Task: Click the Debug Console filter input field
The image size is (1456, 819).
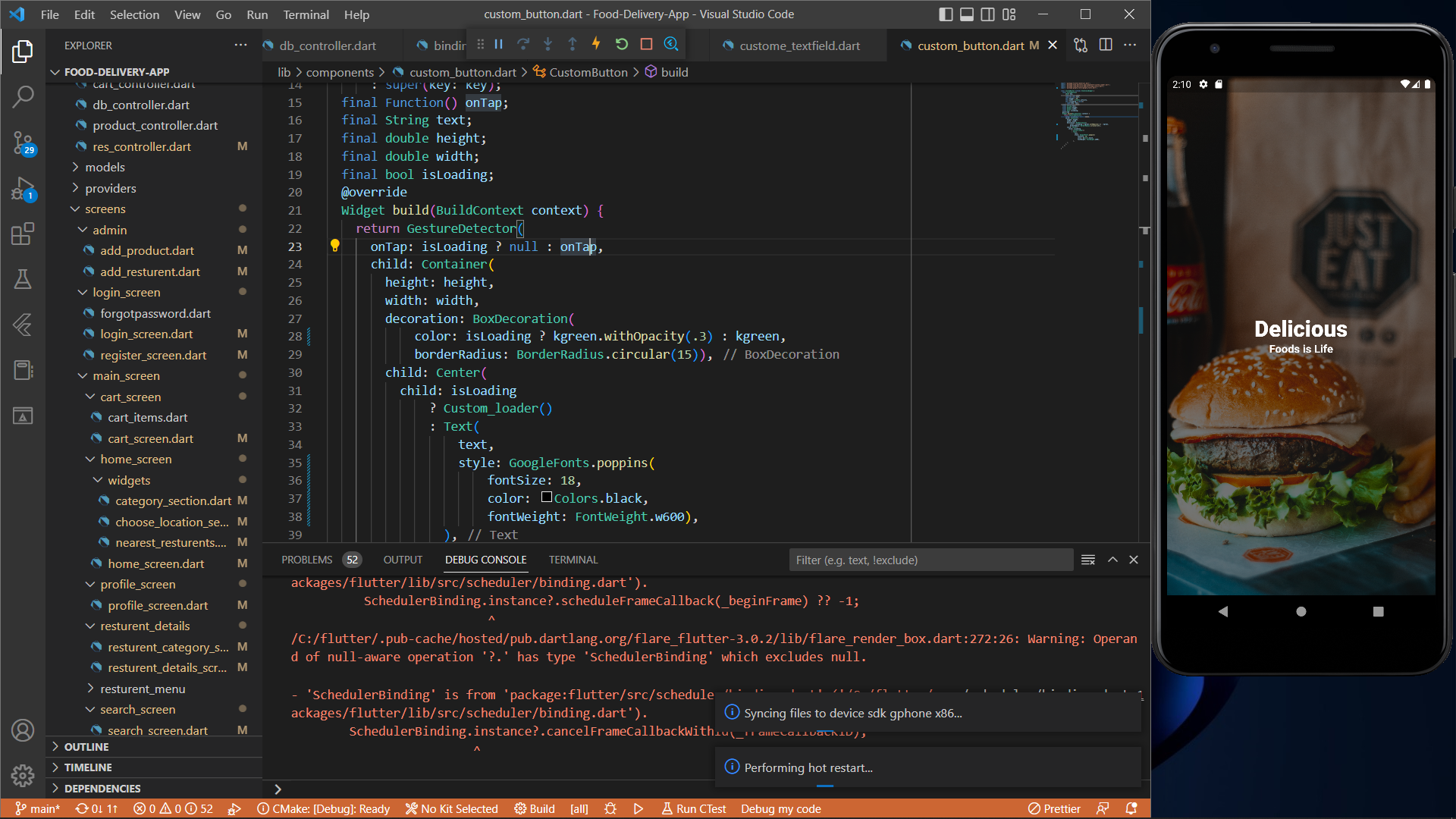Action: [x=930, y=560]
